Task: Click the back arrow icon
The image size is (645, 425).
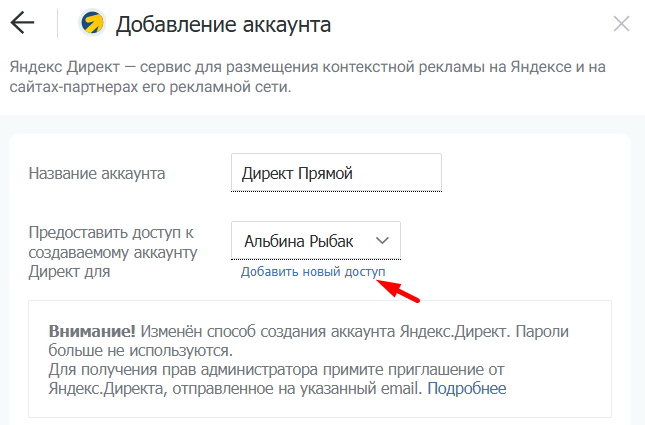Action: 21,23
